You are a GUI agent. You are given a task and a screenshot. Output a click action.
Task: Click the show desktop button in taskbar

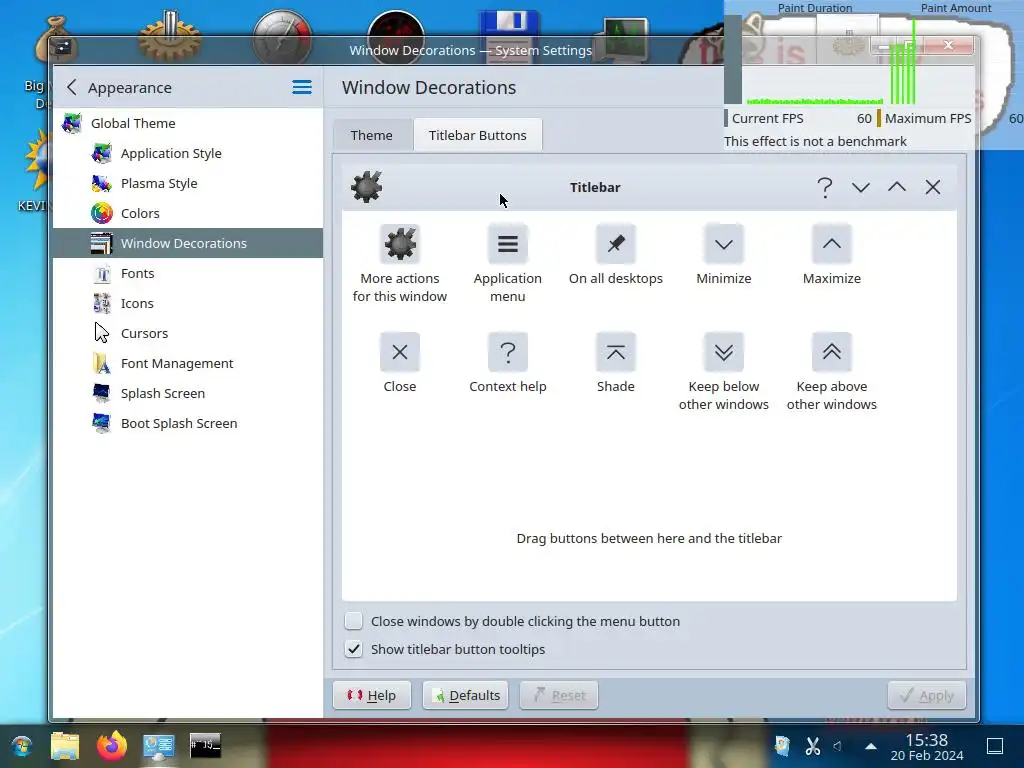tap(995, 746)
